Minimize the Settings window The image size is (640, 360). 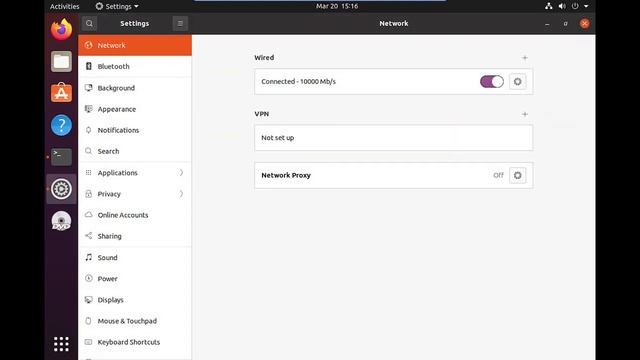pos(547,24)
